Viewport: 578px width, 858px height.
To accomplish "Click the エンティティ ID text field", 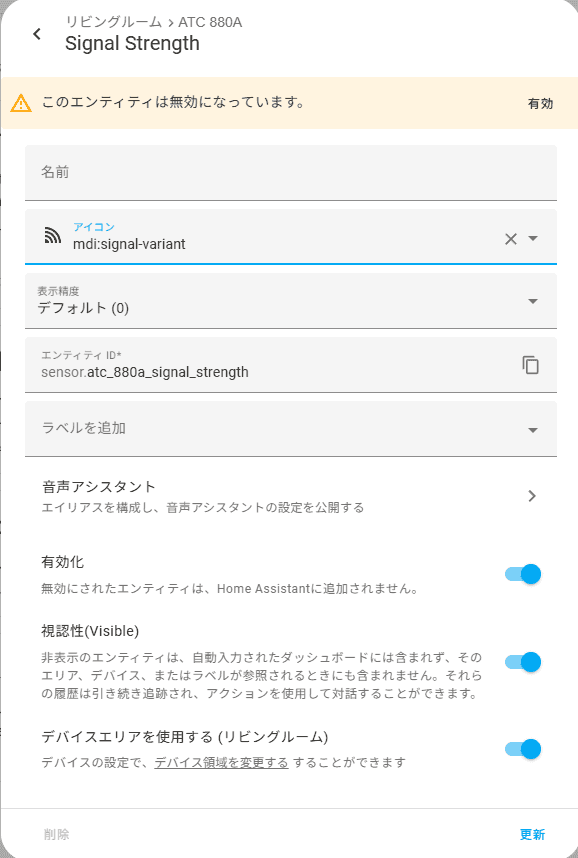I will coord(273,365).
